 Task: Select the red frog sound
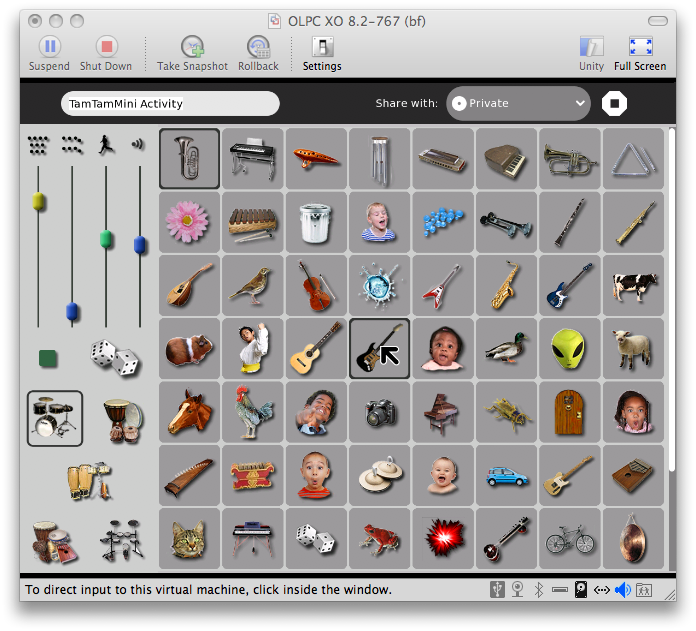[380, 539]
